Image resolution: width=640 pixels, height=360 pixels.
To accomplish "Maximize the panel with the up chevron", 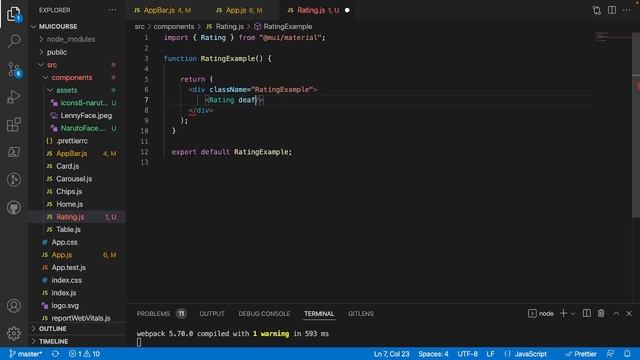I will (616, 313).
